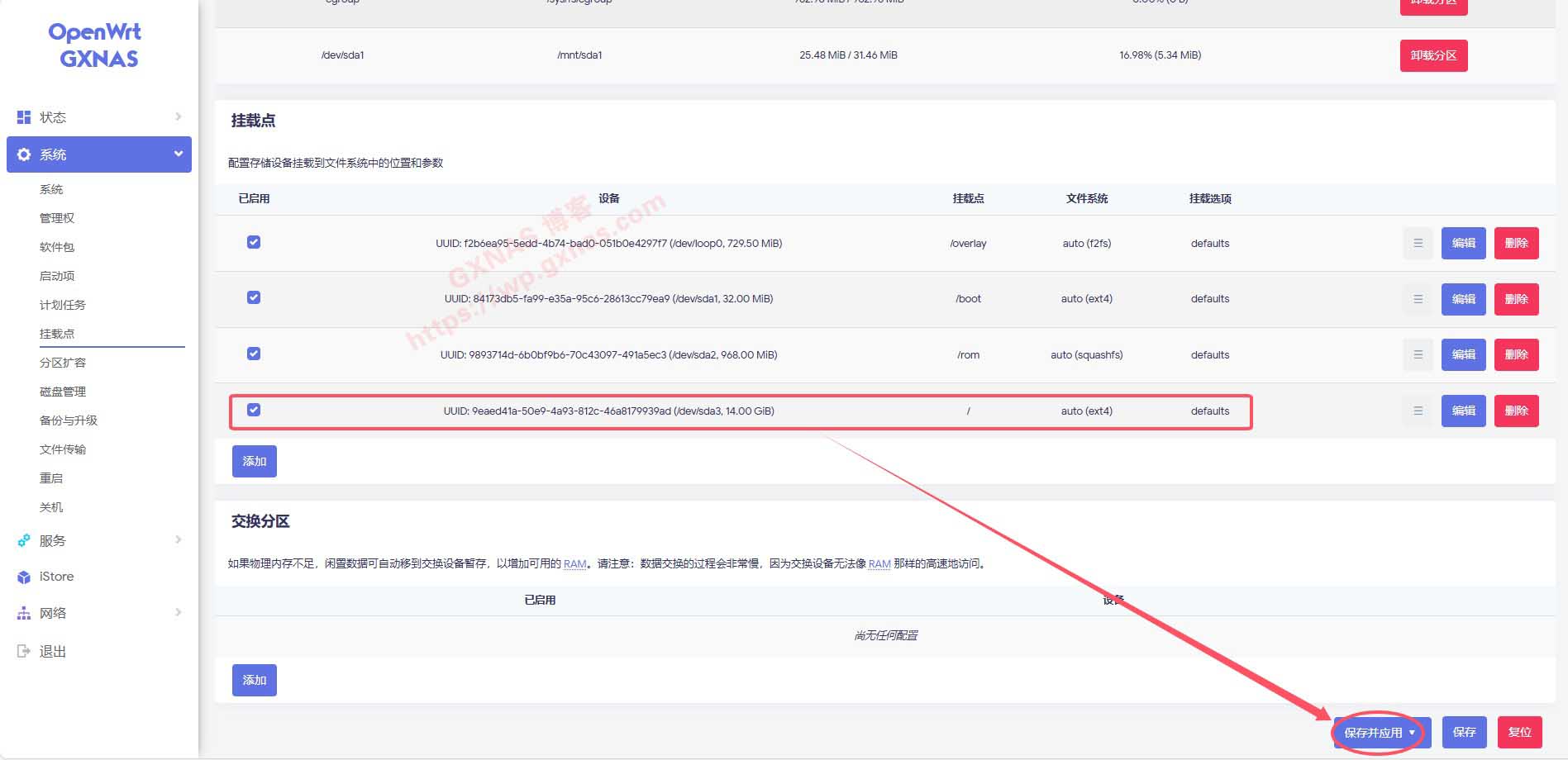Expand the 网络 menu chevron

pyautogui.click(x=178, y=612)
